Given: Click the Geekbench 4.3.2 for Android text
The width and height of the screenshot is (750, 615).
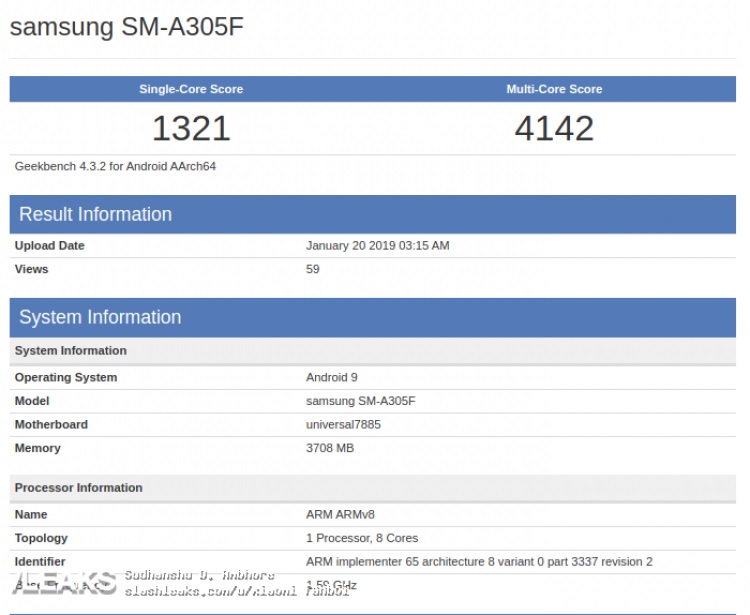Looking at the screenshot, I should [x=115, y=166].
